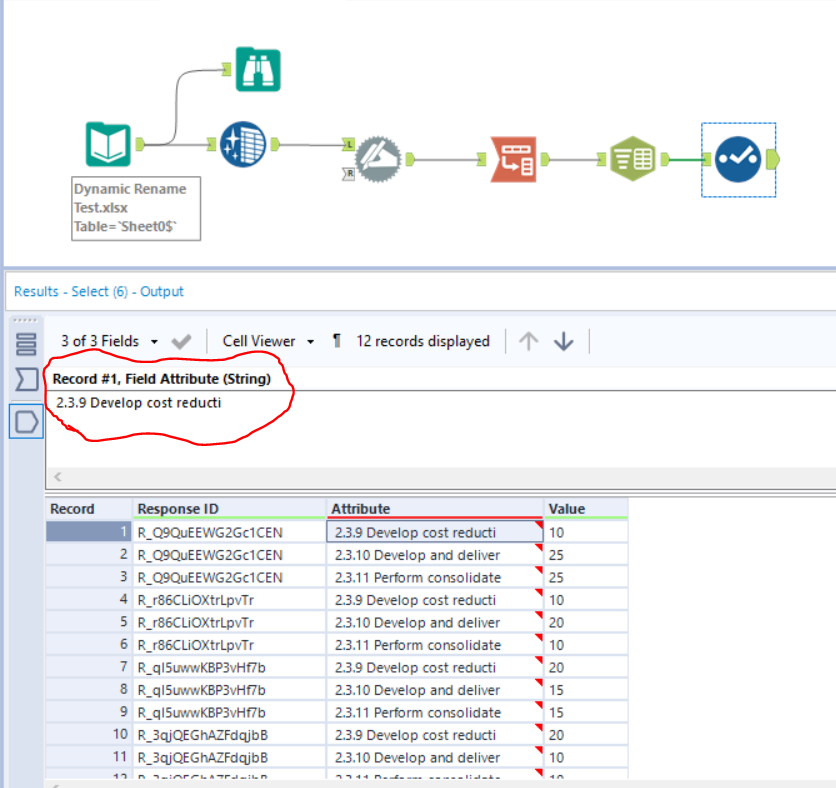Click the Dynamic Rename Test.xlsx annotation
This screenshot has height=788, width=836.
(x=136, y=208)
